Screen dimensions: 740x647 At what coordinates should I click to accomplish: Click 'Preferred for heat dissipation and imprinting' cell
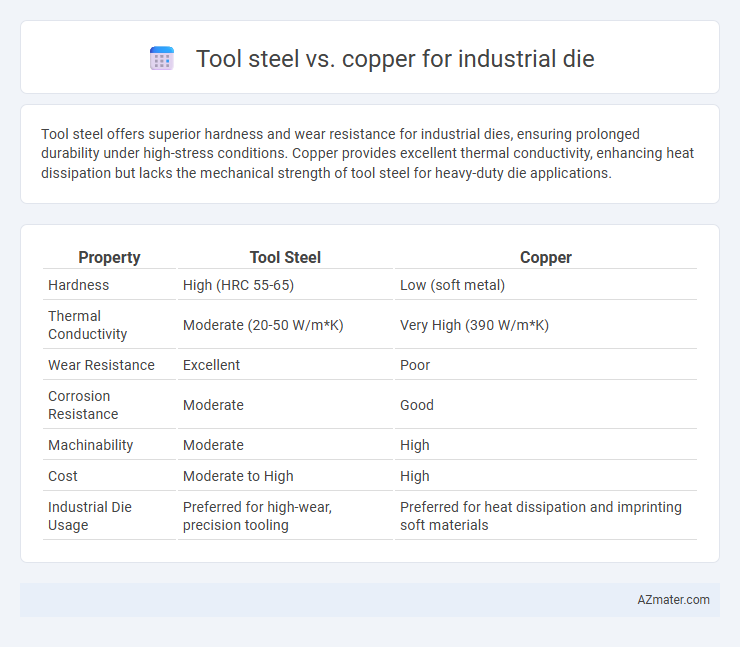[541, 516]
